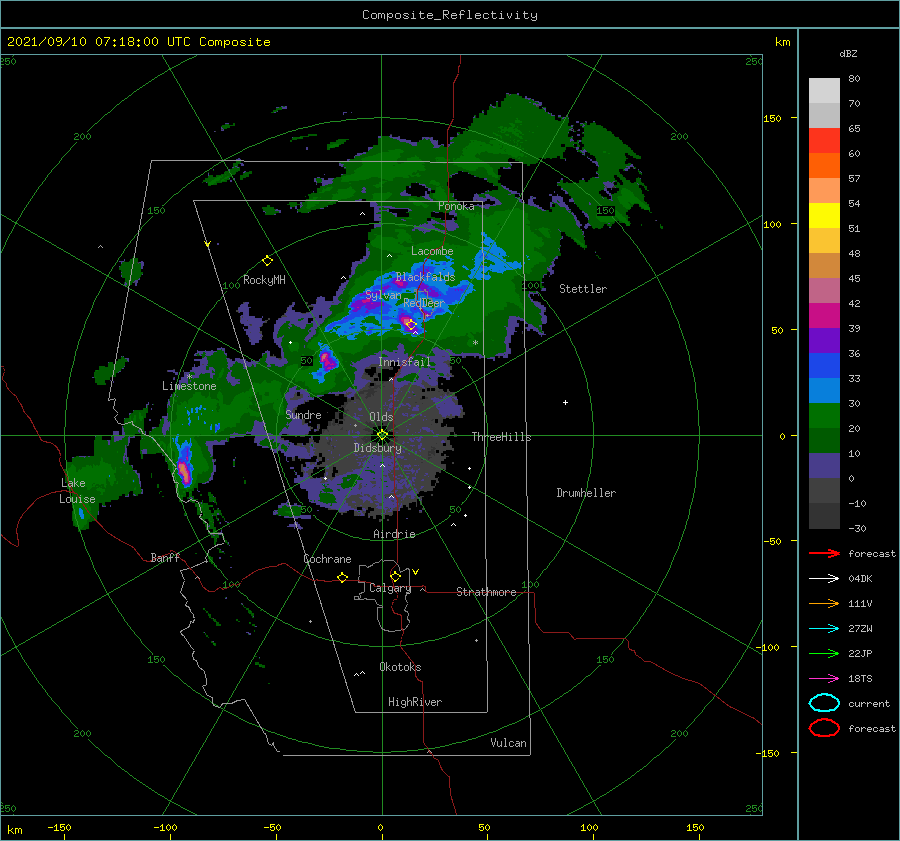The width and height of the screenshot is (900, 841).
Task: Click yellow diamond marker below Cochrane
Action: 342,577
